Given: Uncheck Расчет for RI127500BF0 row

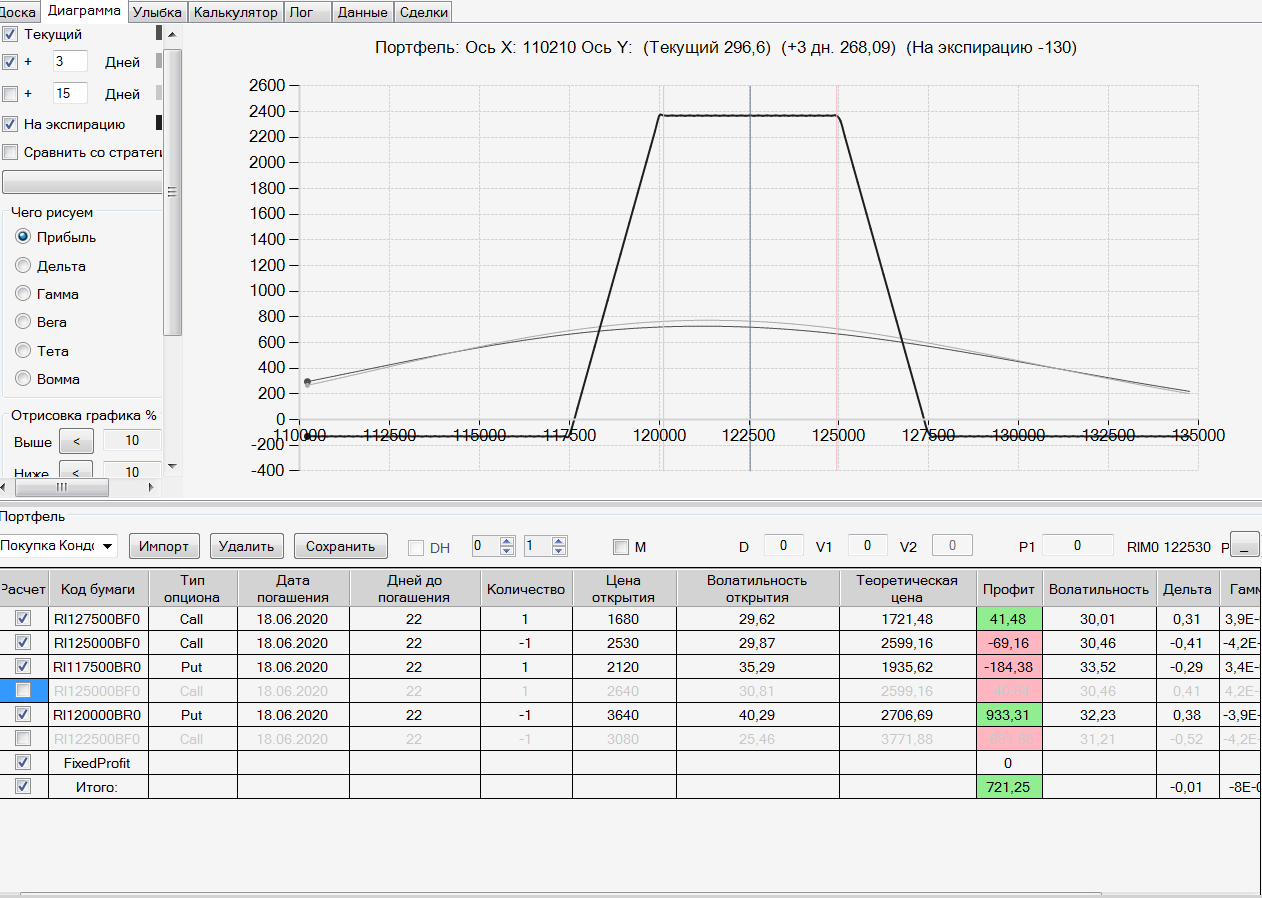Looking at the screenshot, I should (x=23, y=619).
